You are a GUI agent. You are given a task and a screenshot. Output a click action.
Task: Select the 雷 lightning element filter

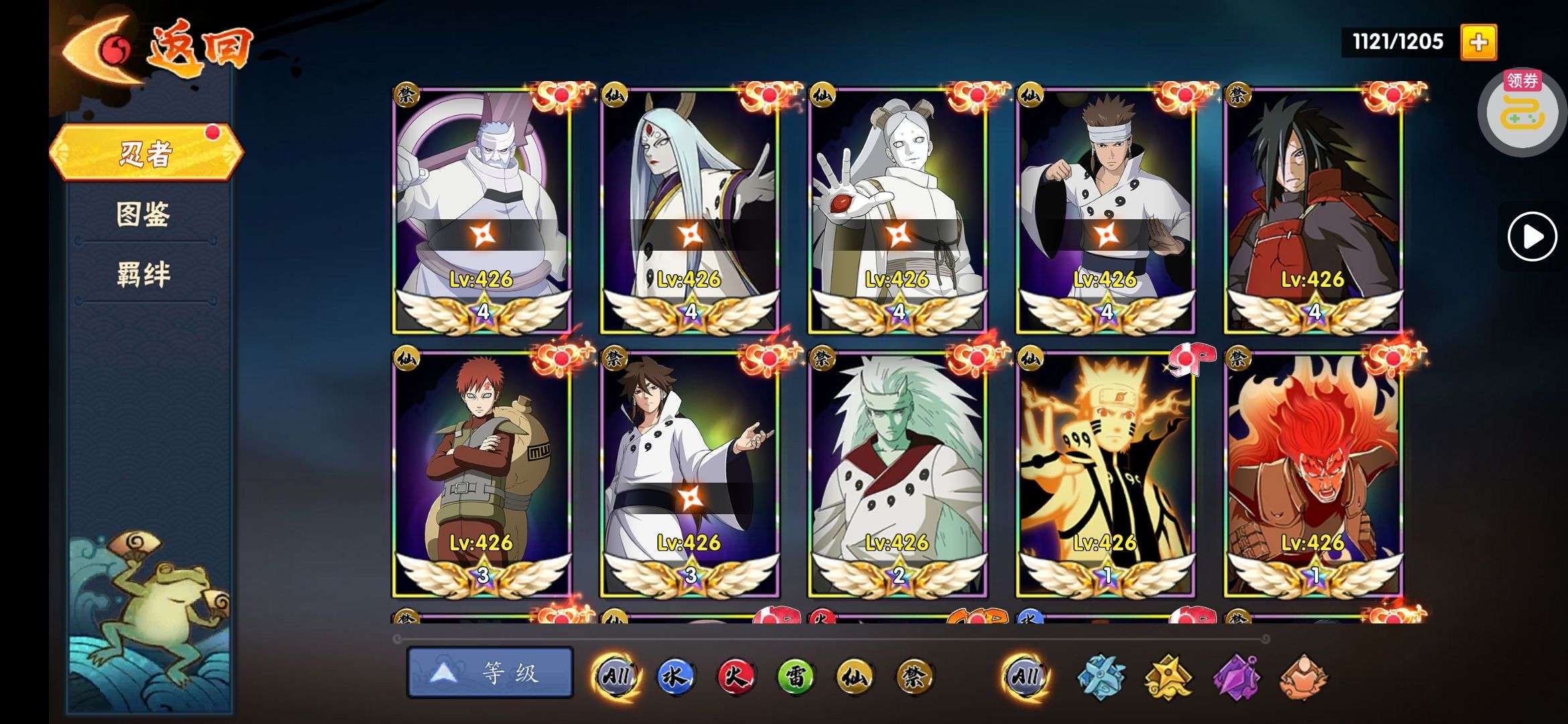[x=795, y=676]
